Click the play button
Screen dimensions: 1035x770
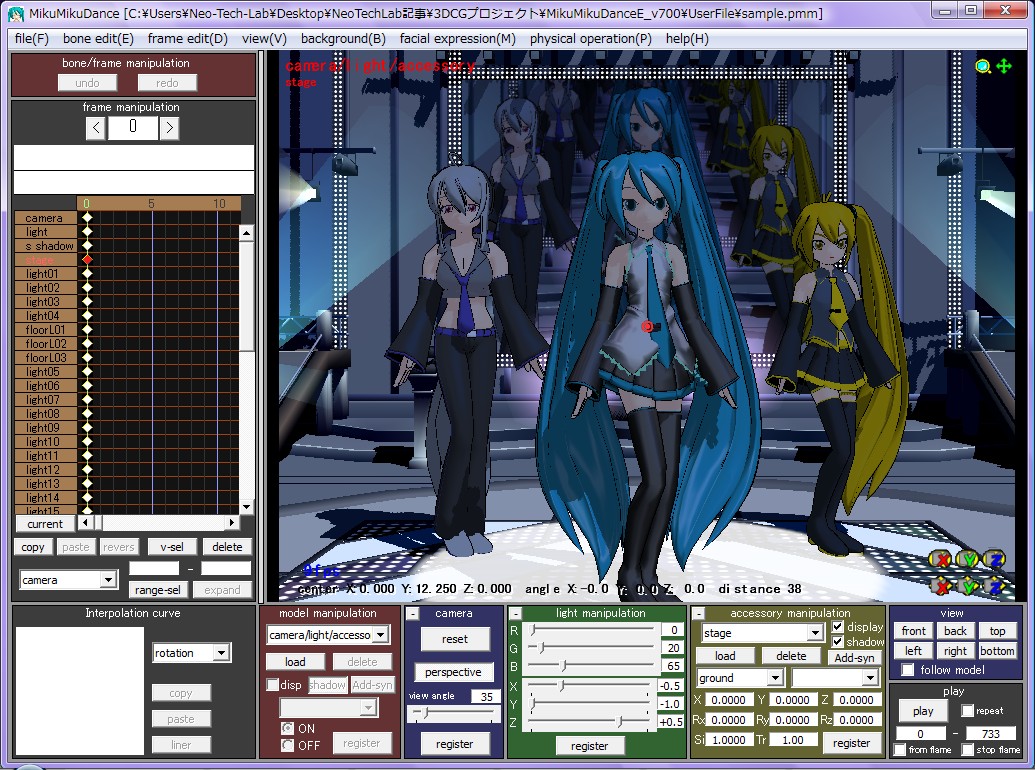923,711
